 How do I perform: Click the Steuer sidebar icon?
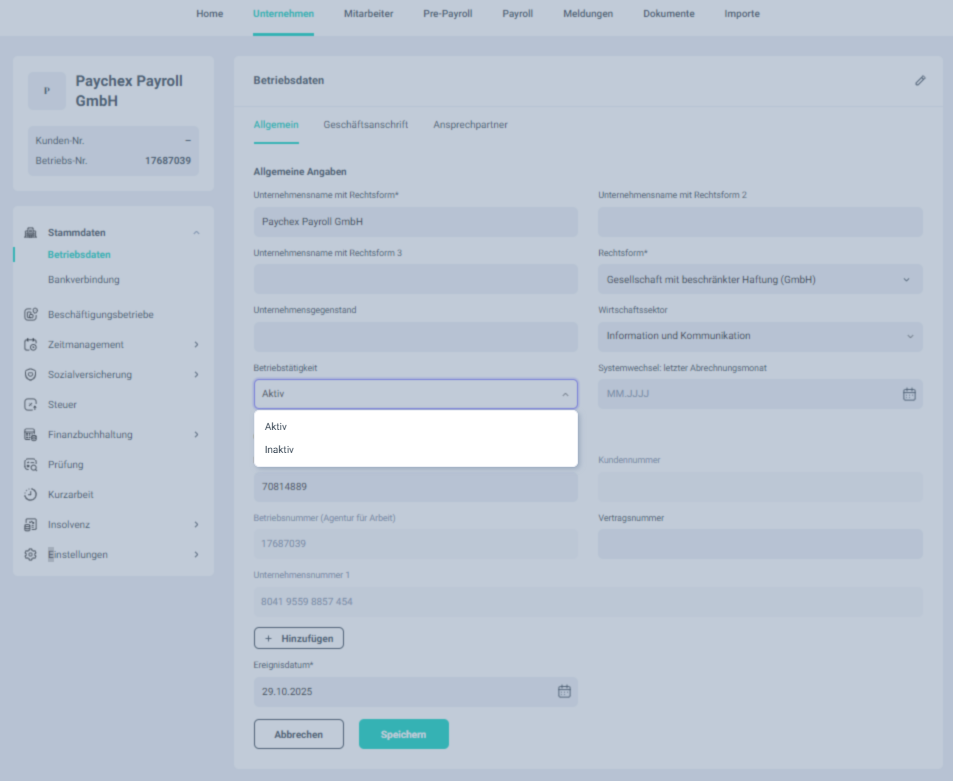pyautogui.click(x=30, y=405)
